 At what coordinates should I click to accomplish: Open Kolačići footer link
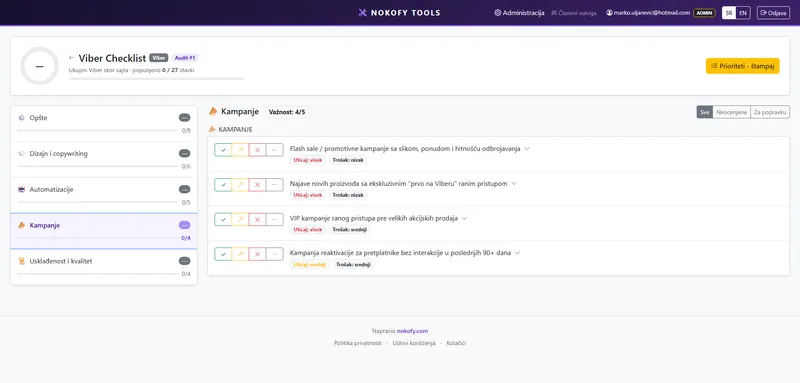click(456, 343)
